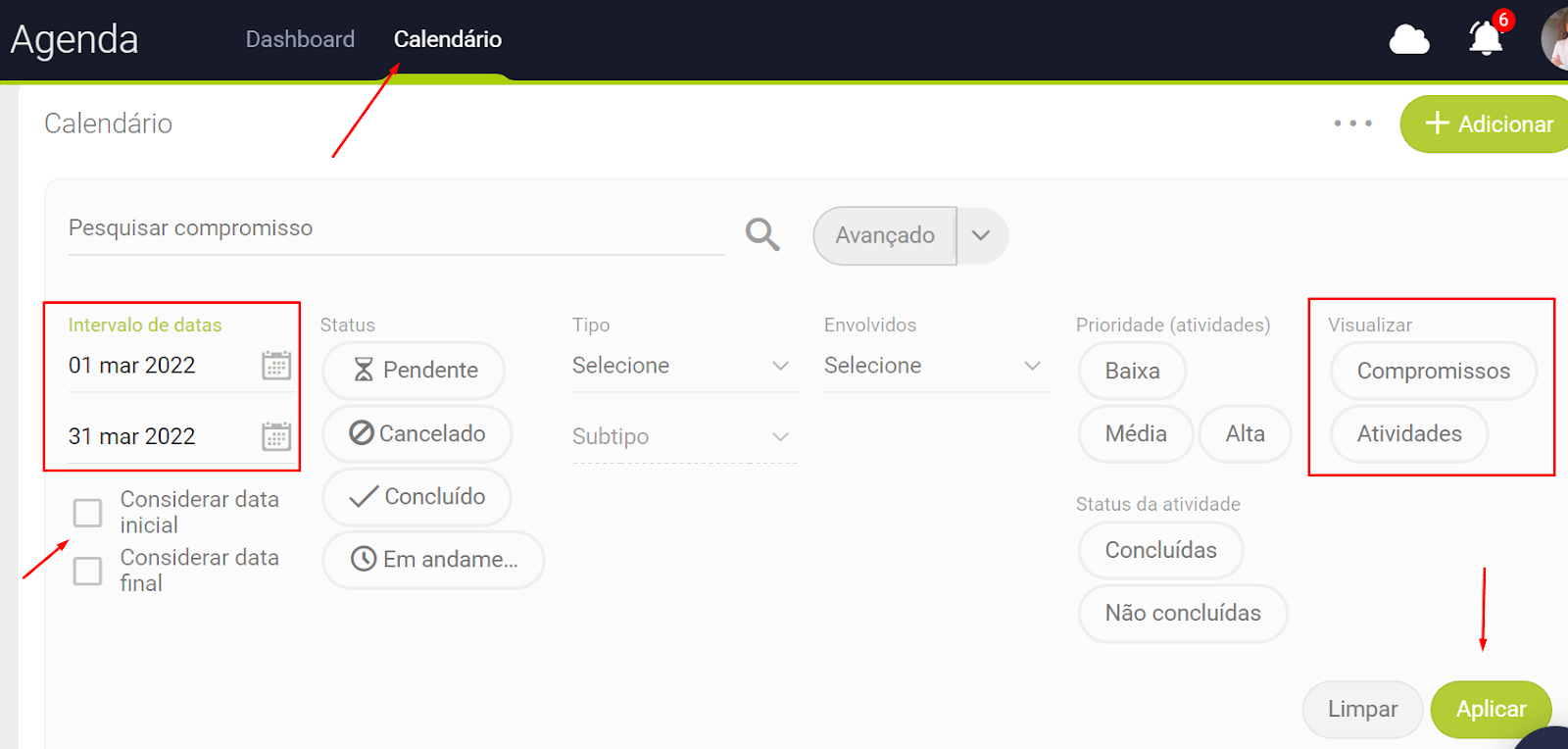Open the start date calendar picker icon
Screen dimensions: 1568x749
tap(276, 366)
